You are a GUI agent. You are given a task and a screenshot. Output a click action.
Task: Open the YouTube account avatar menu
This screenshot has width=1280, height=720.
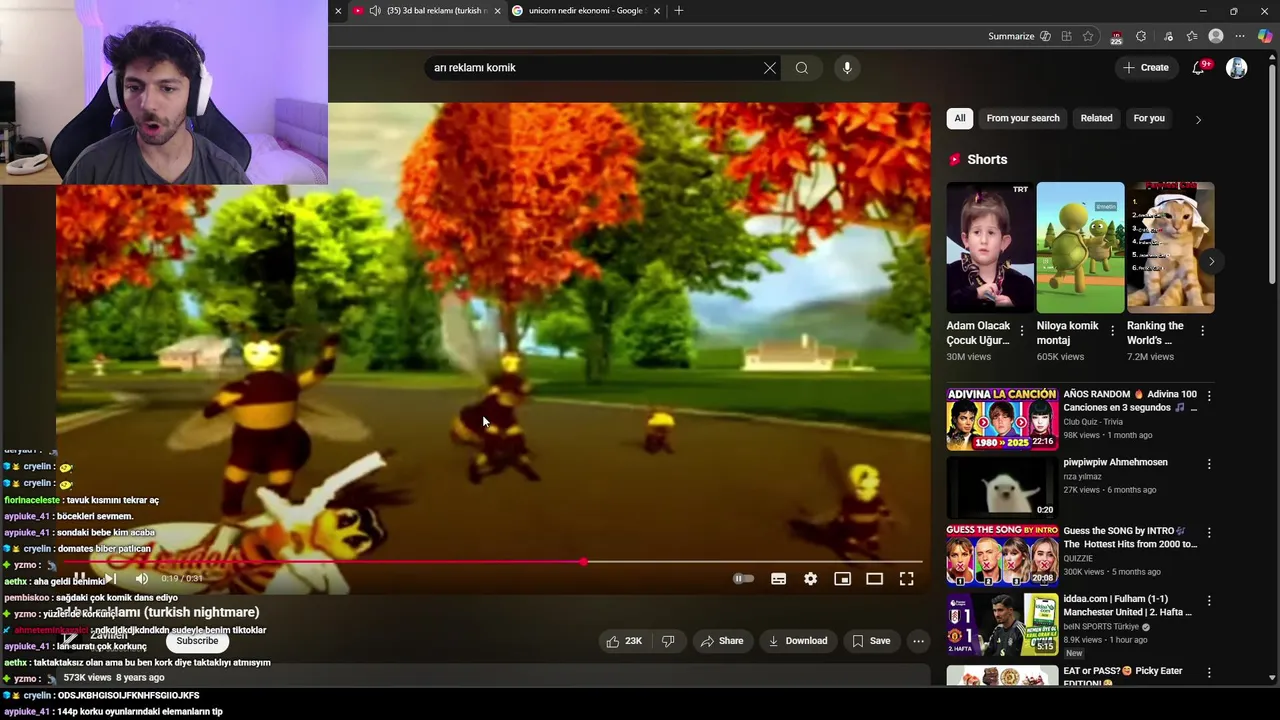(1237, 68)
